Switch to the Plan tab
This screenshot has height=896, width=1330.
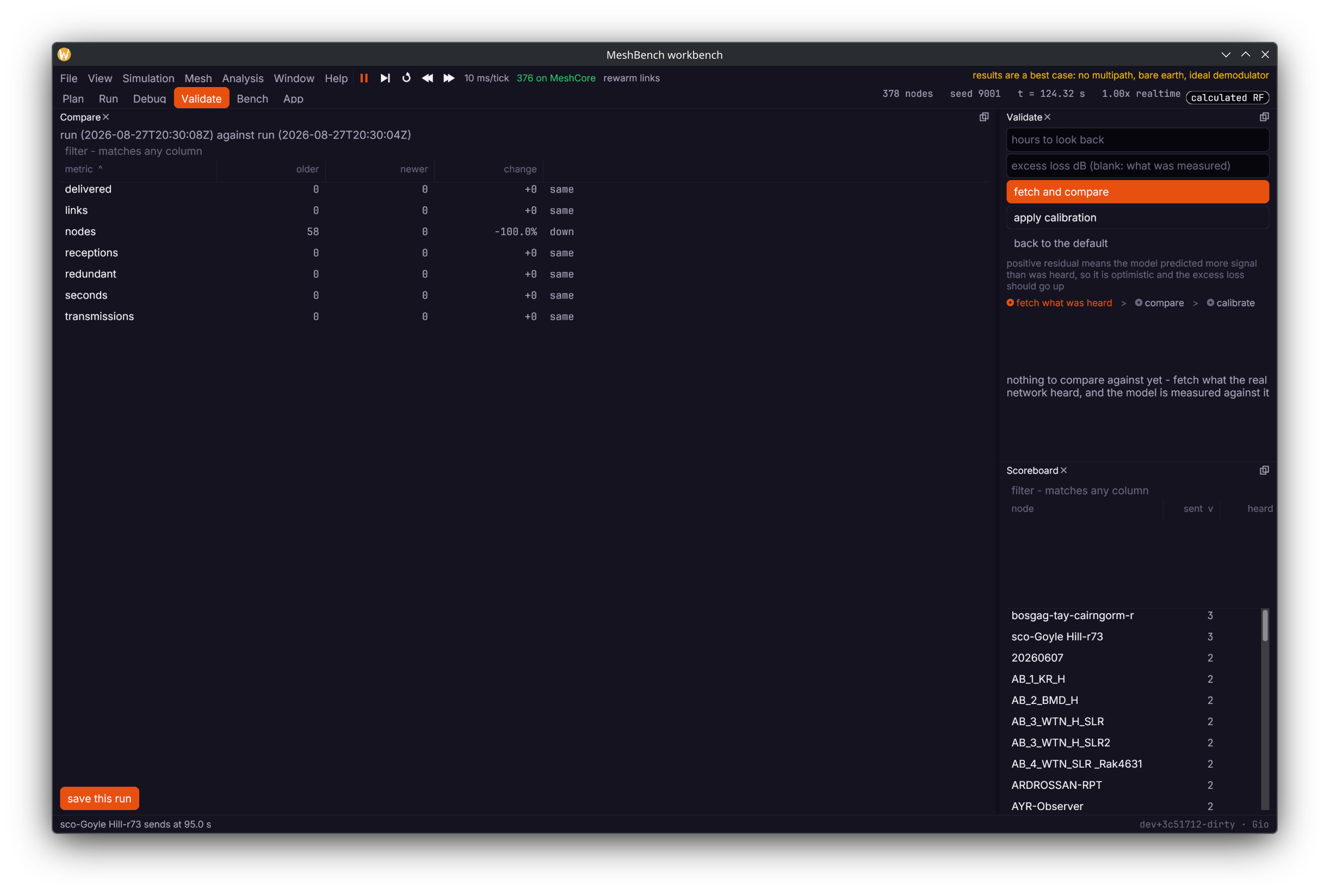pos(73,99)
